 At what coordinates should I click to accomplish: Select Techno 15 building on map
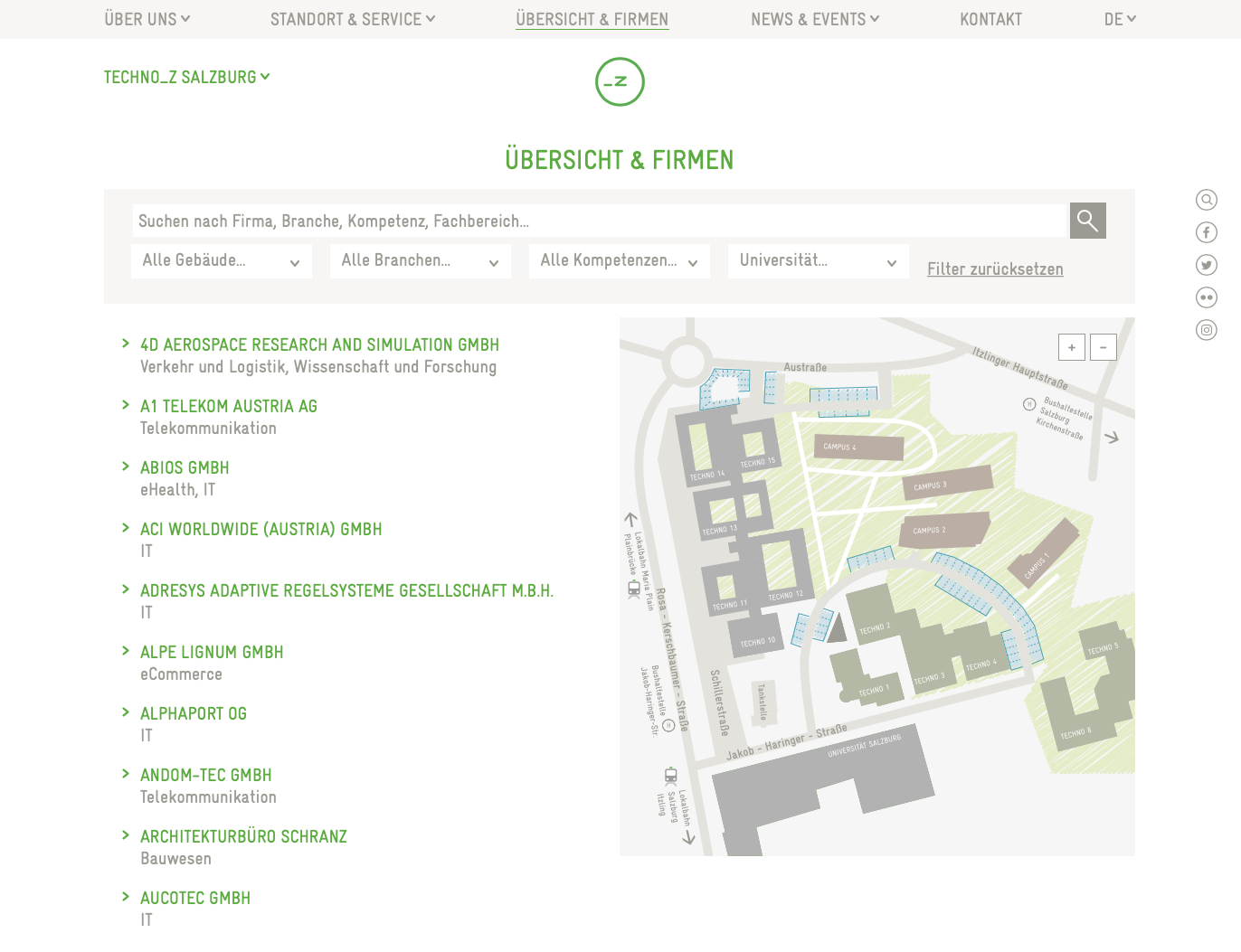click(756, 445)
